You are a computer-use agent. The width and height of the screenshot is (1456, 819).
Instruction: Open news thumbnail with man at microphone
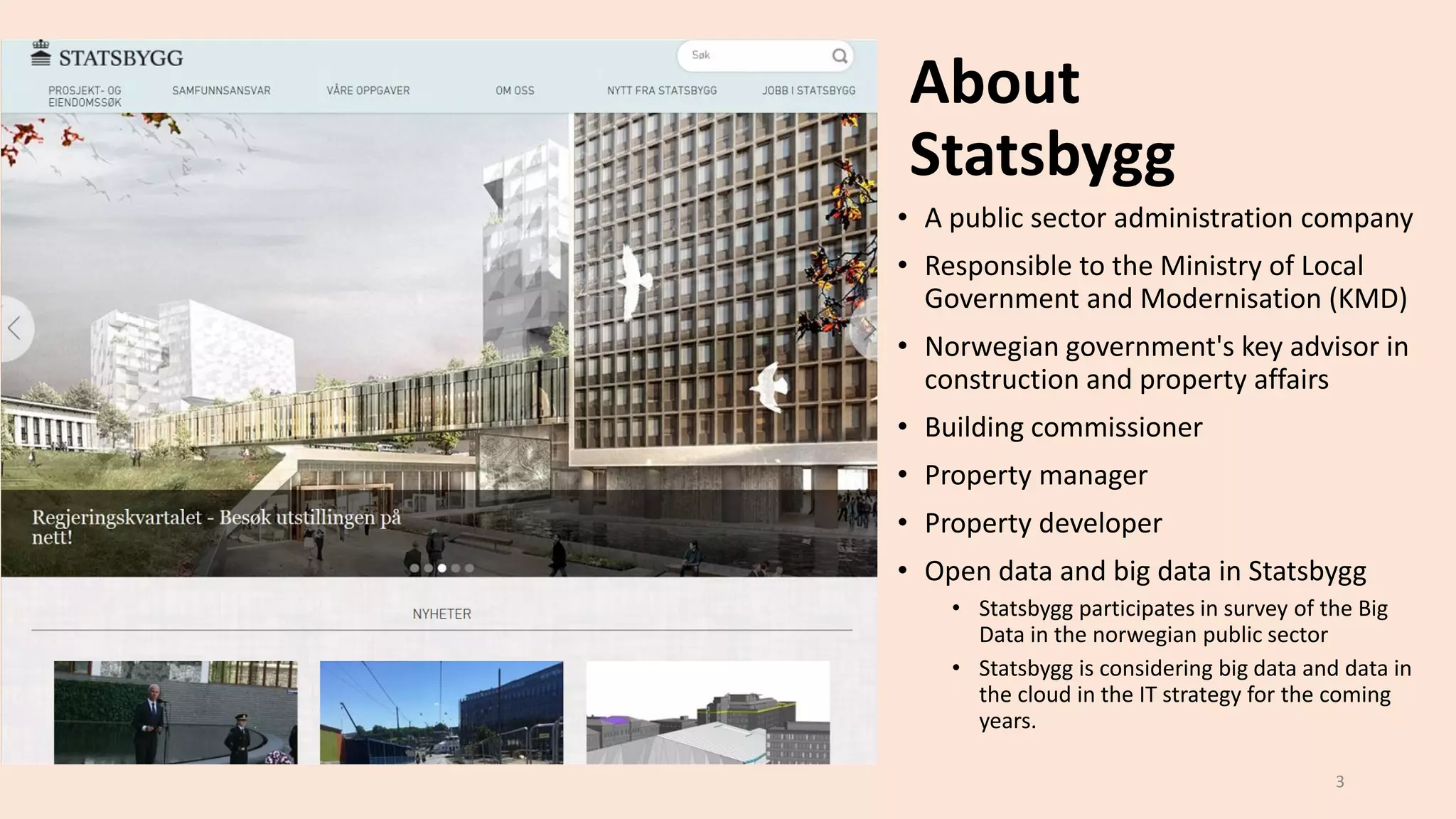[176, 712]
